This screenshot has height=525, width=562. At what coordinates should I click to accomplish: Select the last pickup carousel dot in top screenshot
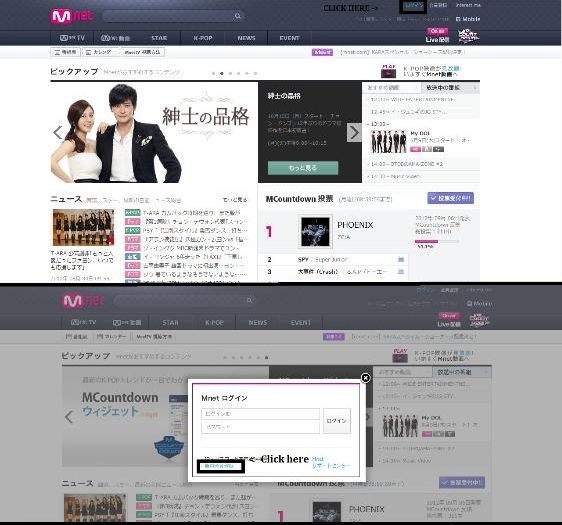click(255, 73)
